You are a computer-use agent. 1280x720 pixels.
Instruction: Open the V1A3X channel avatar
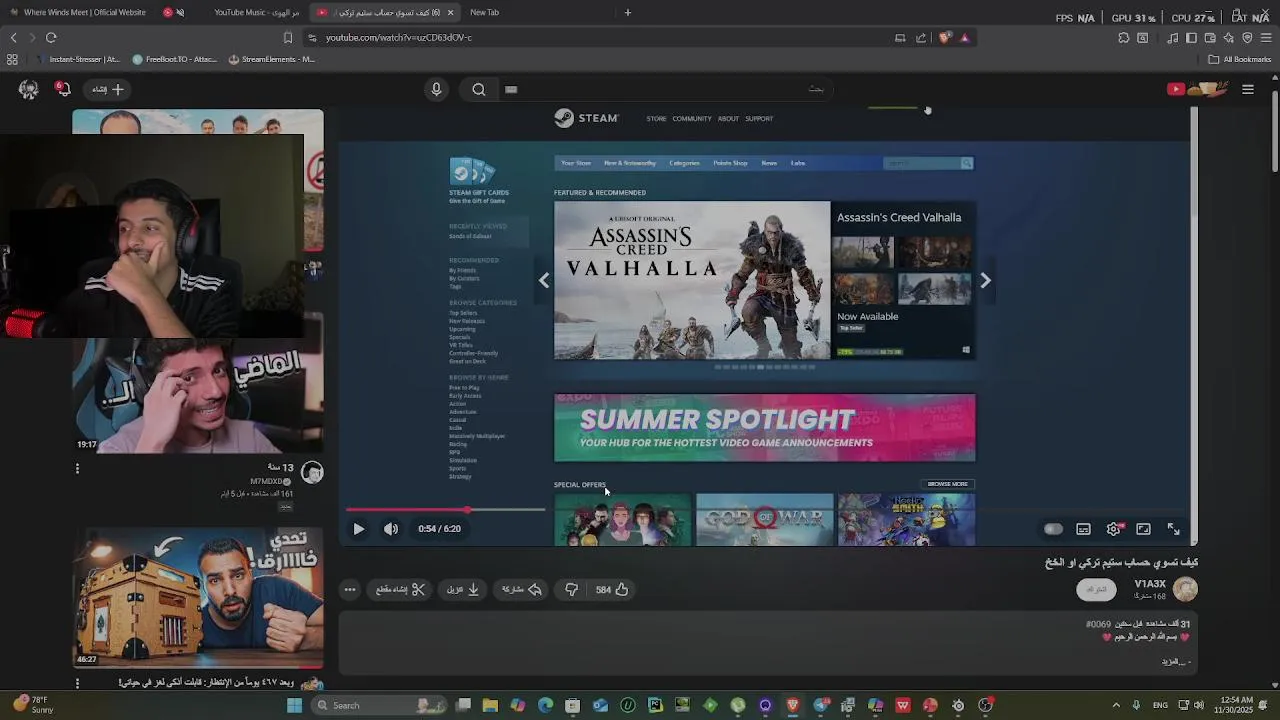coord(1185,590)
